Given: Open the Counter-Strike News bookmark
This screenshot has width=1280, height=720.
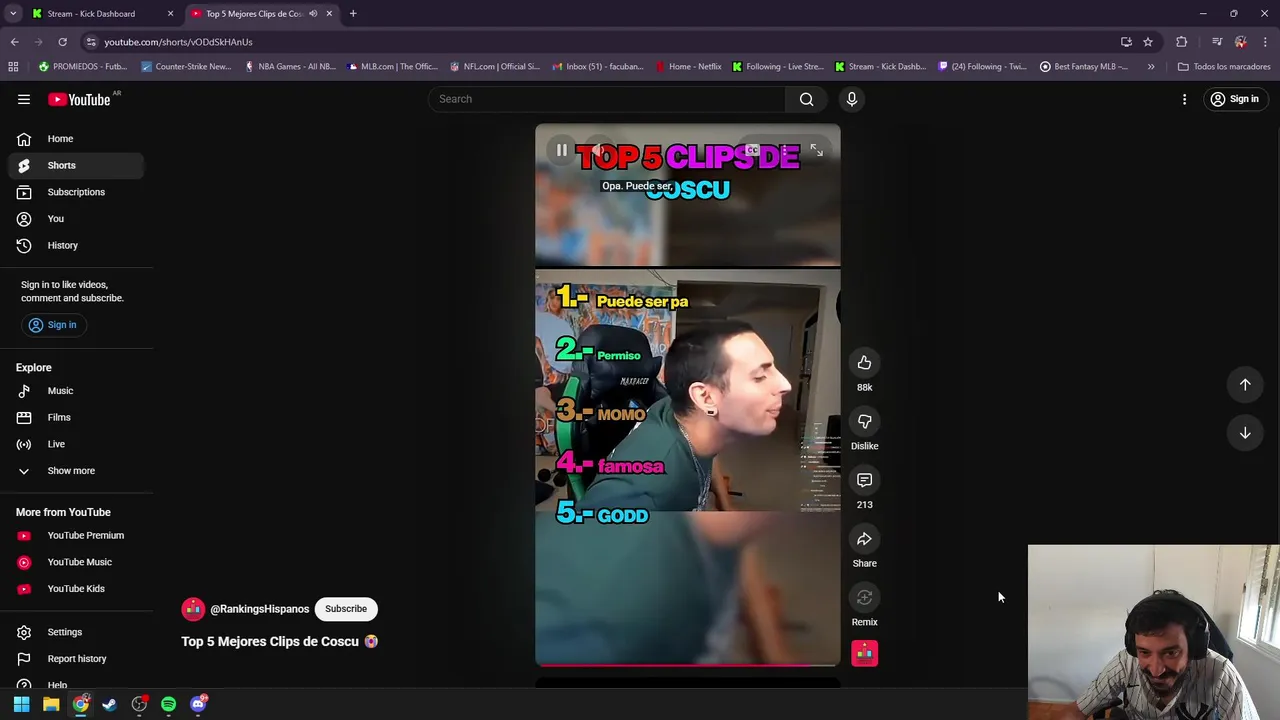Looking at the screenshot, I should (x=186, y=67).
